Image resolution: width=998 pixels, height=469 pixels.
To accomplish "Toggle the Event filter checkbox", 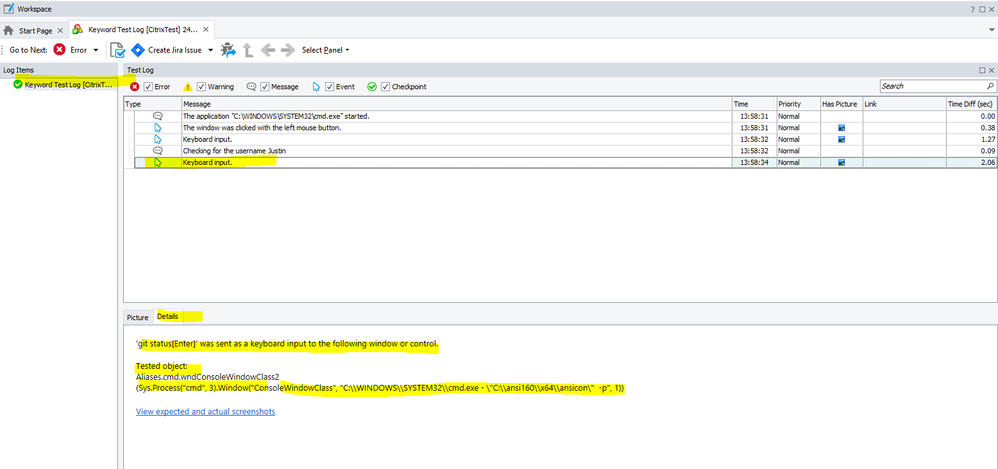I will pyautogui.click(x=329, y=87).
